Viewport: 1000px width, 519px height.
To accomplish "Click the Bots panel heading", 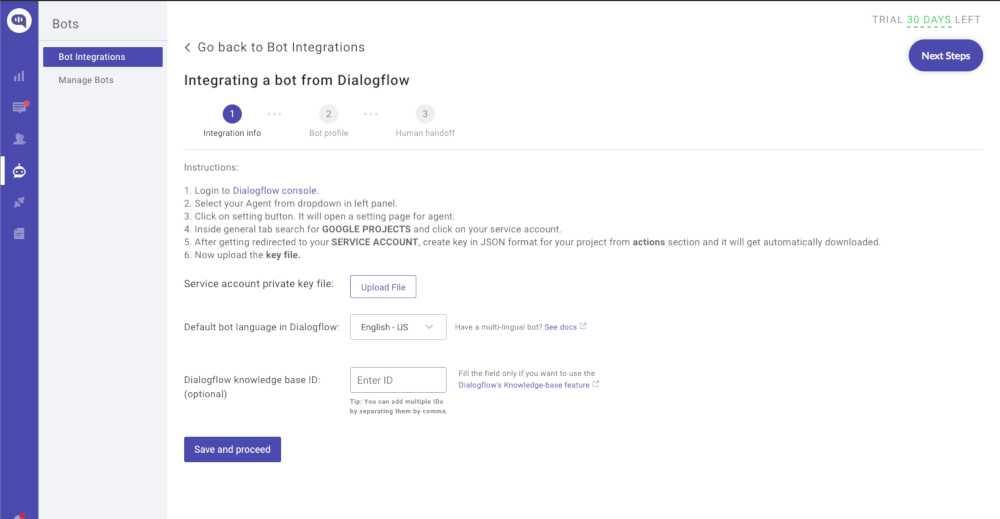I will (66, 24).
